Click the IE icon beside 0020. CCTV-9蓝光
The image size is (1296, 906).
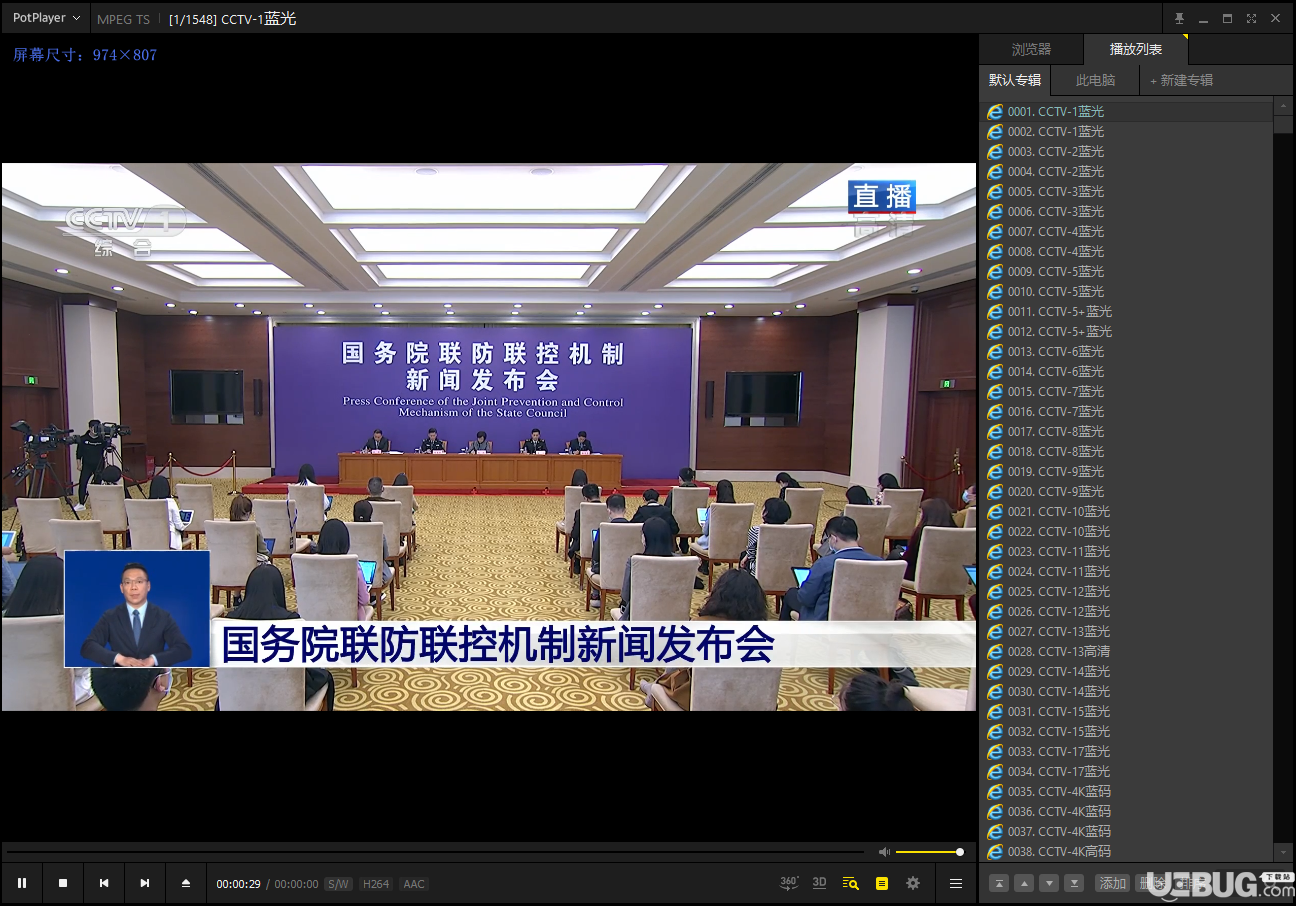pos(995,492)
